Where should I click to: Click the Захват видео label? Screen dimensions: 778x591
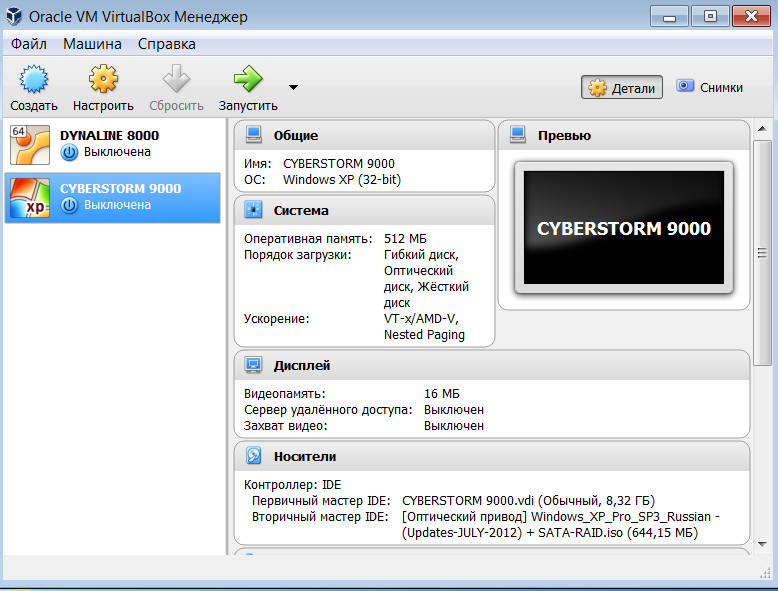click(285, 426)
